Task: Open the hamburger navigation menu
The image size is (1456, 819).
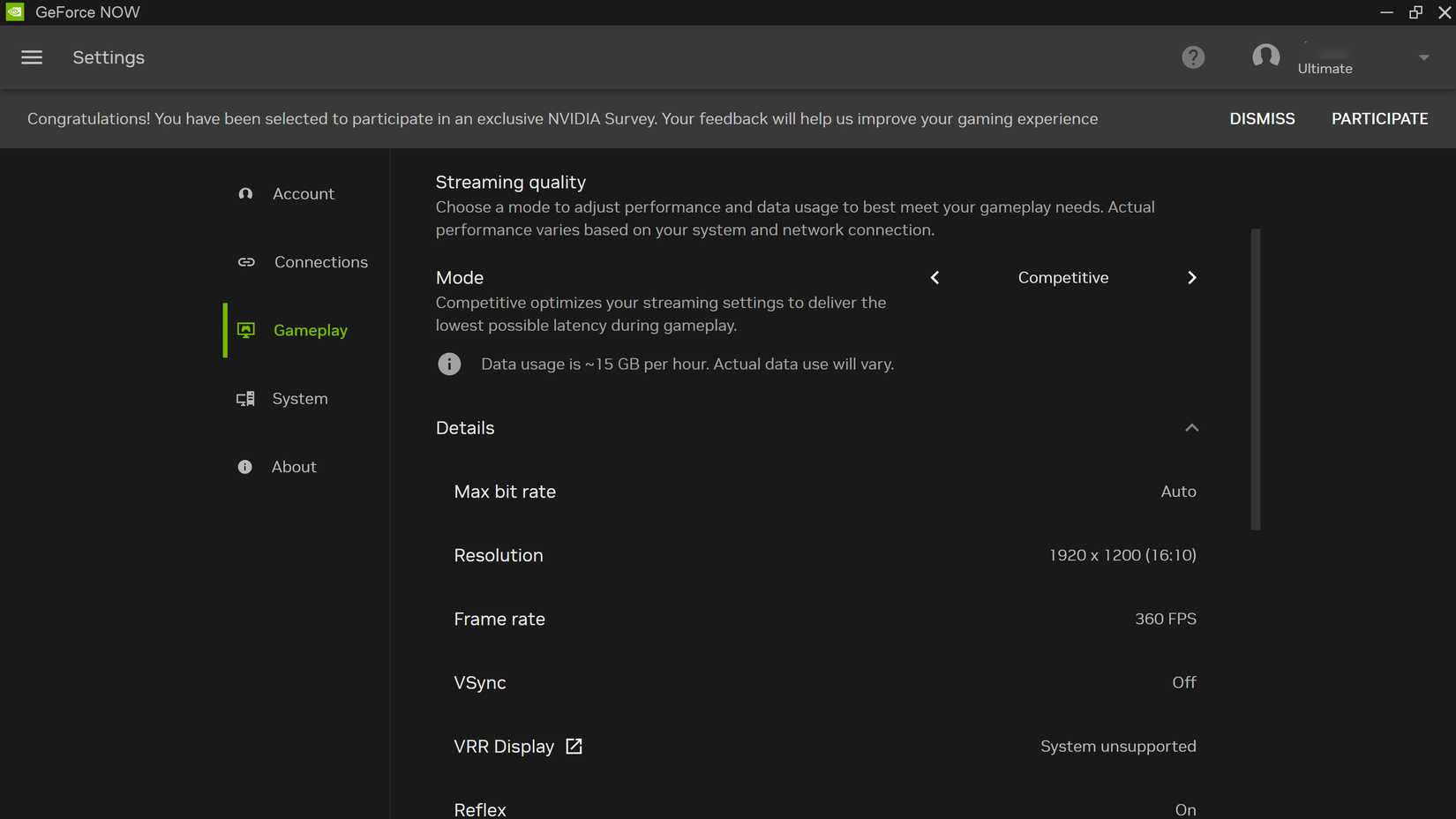Action: [x=32, y=57]
